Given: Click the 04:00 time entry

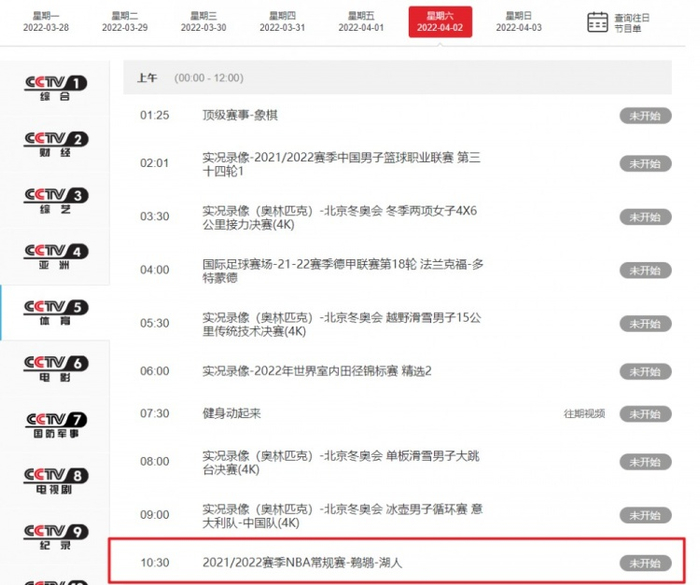Looking at the screenshot, I should click(154, 270).
